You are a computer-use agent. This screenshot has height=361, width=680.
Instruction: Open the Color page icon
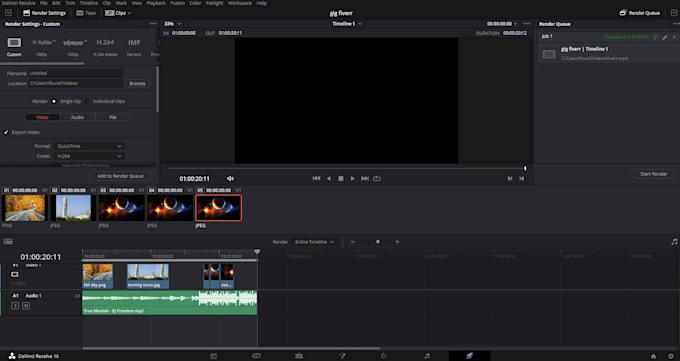(x=384, y=356)
